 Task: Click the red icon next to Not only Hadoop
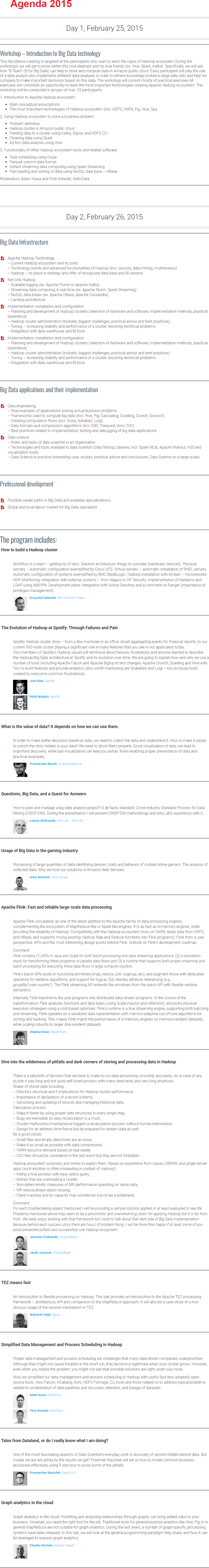click(x=2, y=279)
